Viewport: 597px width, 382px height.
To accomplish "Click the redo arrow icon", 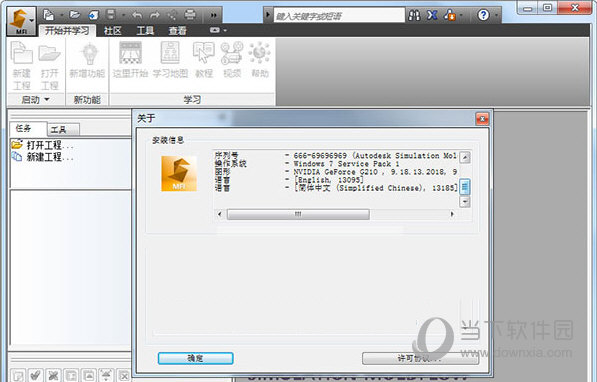I will [155, 15].
